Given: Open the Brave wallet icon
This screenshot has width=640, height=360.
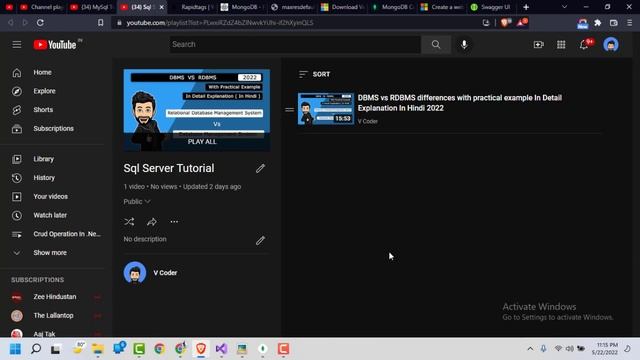Looking at the screenshot, I should pos(613,23).
